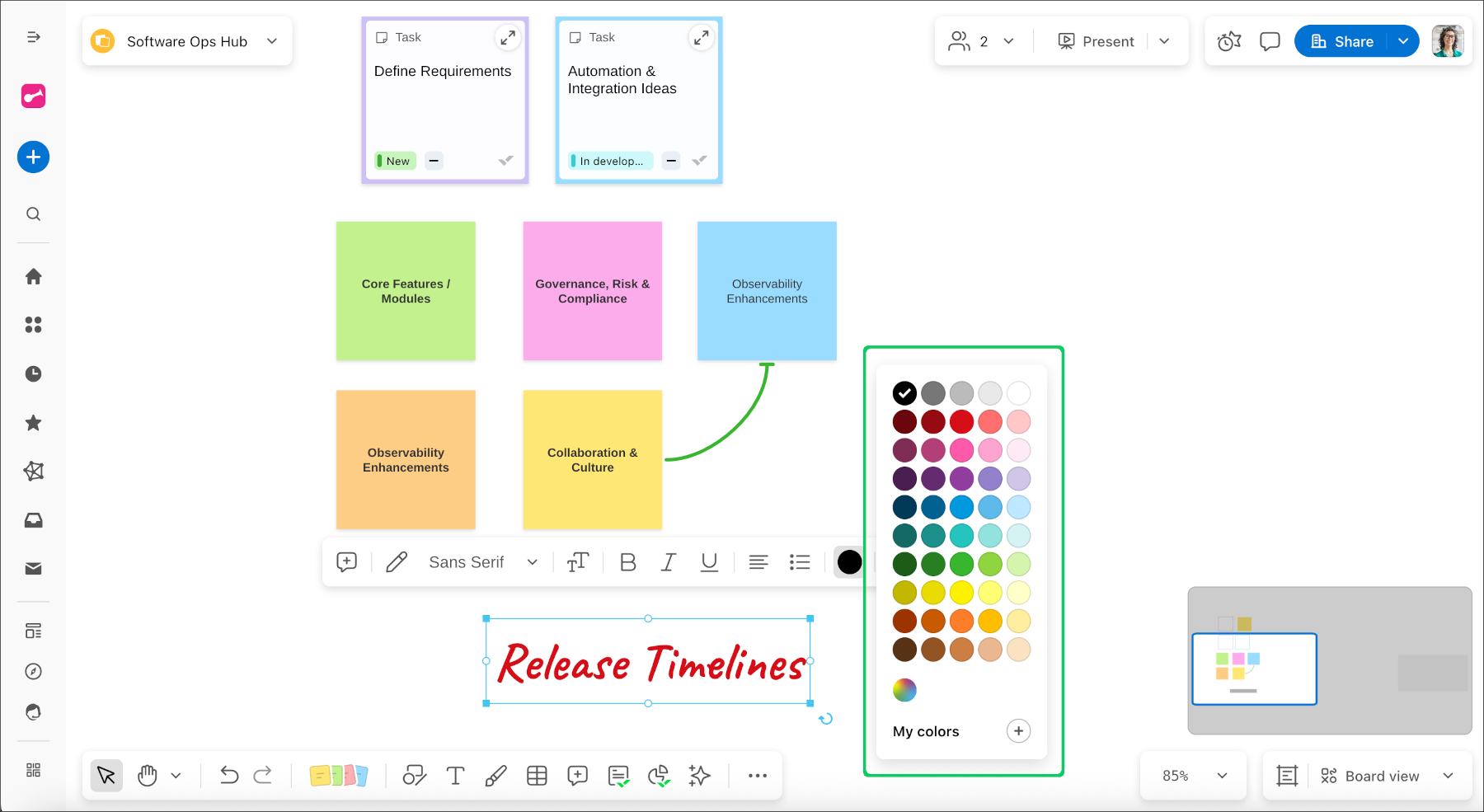
Task: Toggle underline on the selected text
Action: point(709,561)
